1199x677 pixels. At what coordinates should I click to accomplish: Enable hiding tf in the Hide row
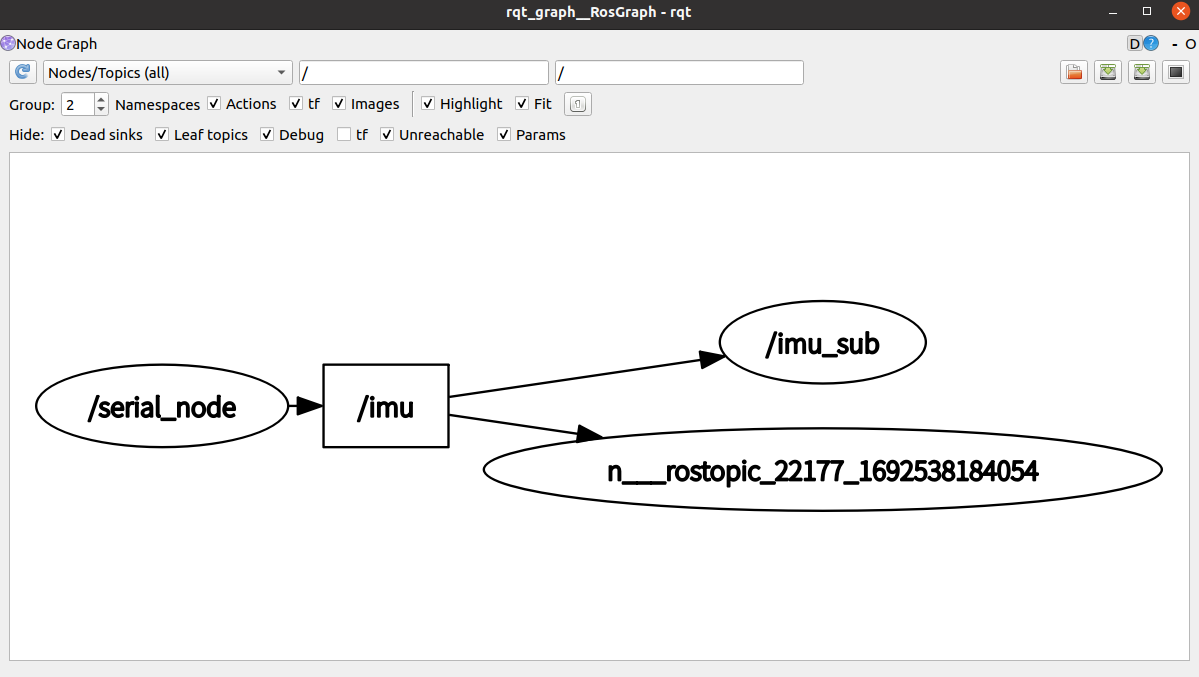[x=344, y=135]
